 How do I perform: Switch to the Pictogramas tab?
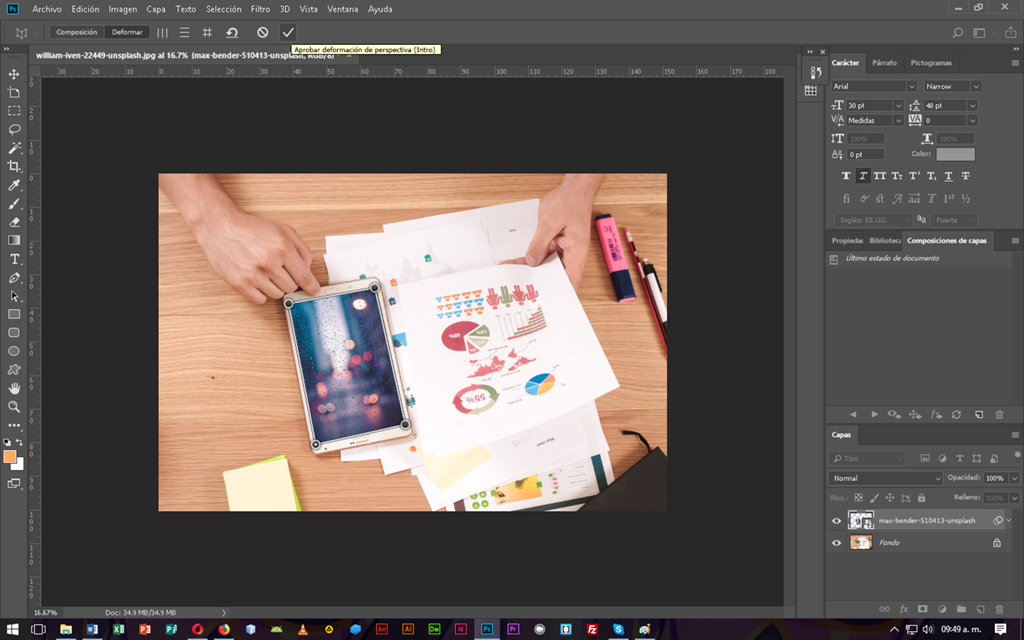tap(931, 63)
